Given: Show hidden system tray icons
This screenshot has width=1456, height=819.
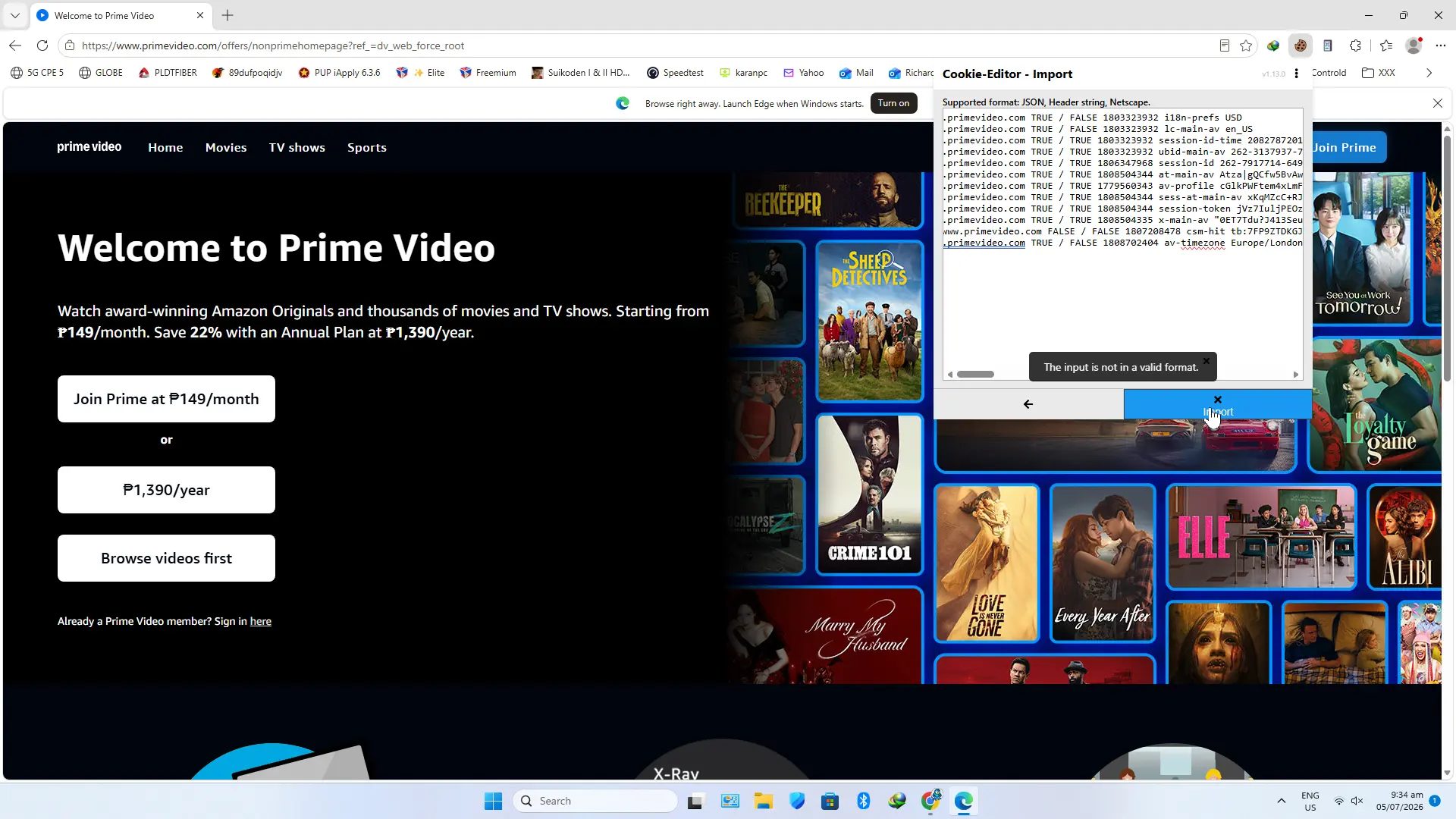Looking at the screenshot, I should click(x=1282, y=801).
